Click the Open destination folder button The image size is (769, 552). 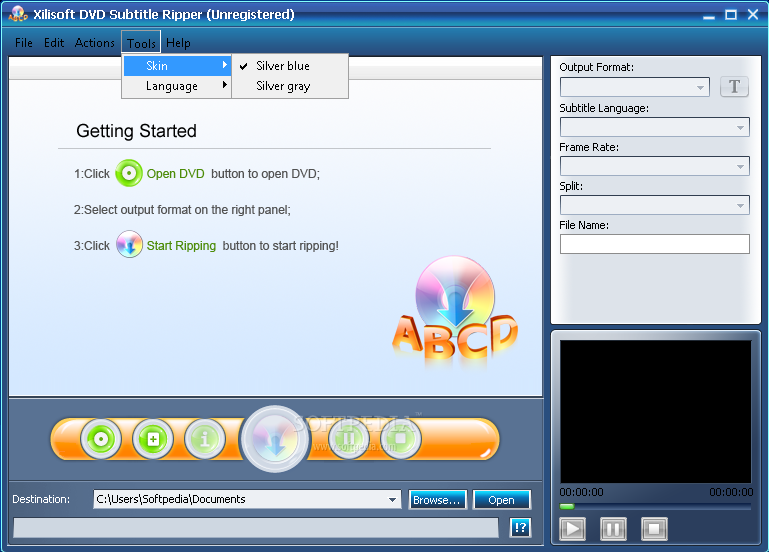pyautogui.click(x=502, y=500)
